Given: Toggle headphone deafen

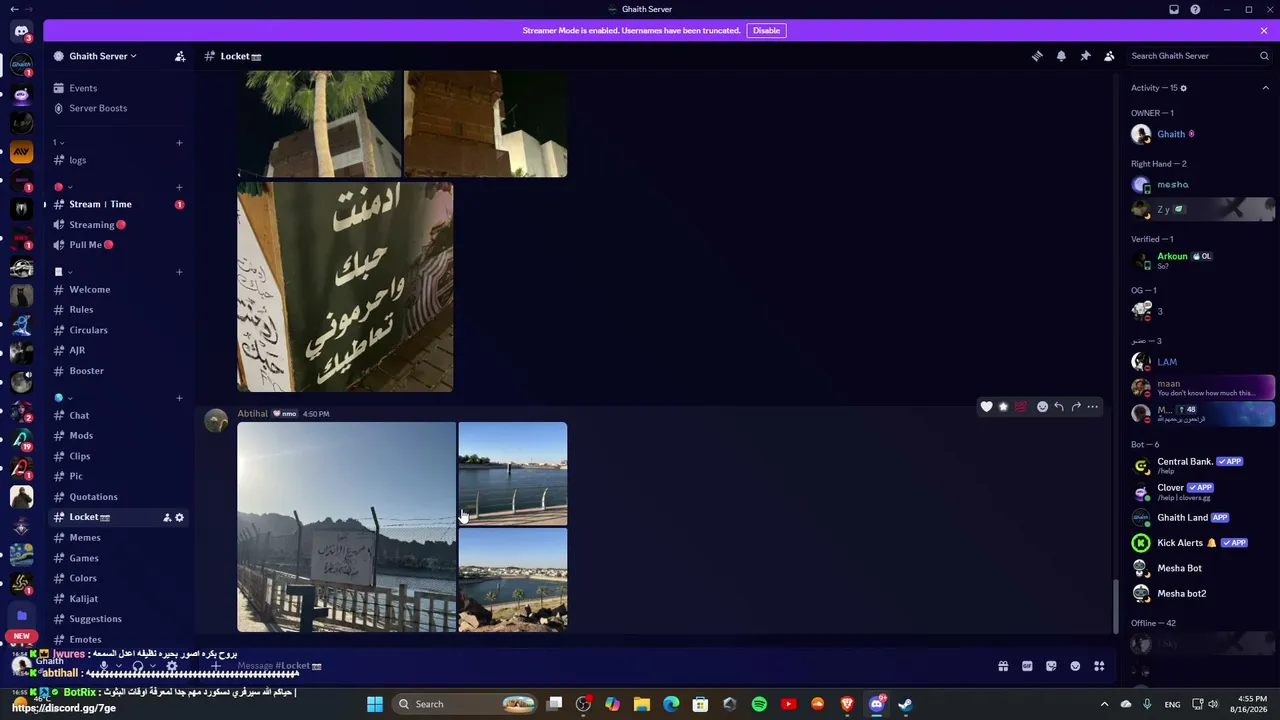Looking at the screenshot, I should (137, 666).
